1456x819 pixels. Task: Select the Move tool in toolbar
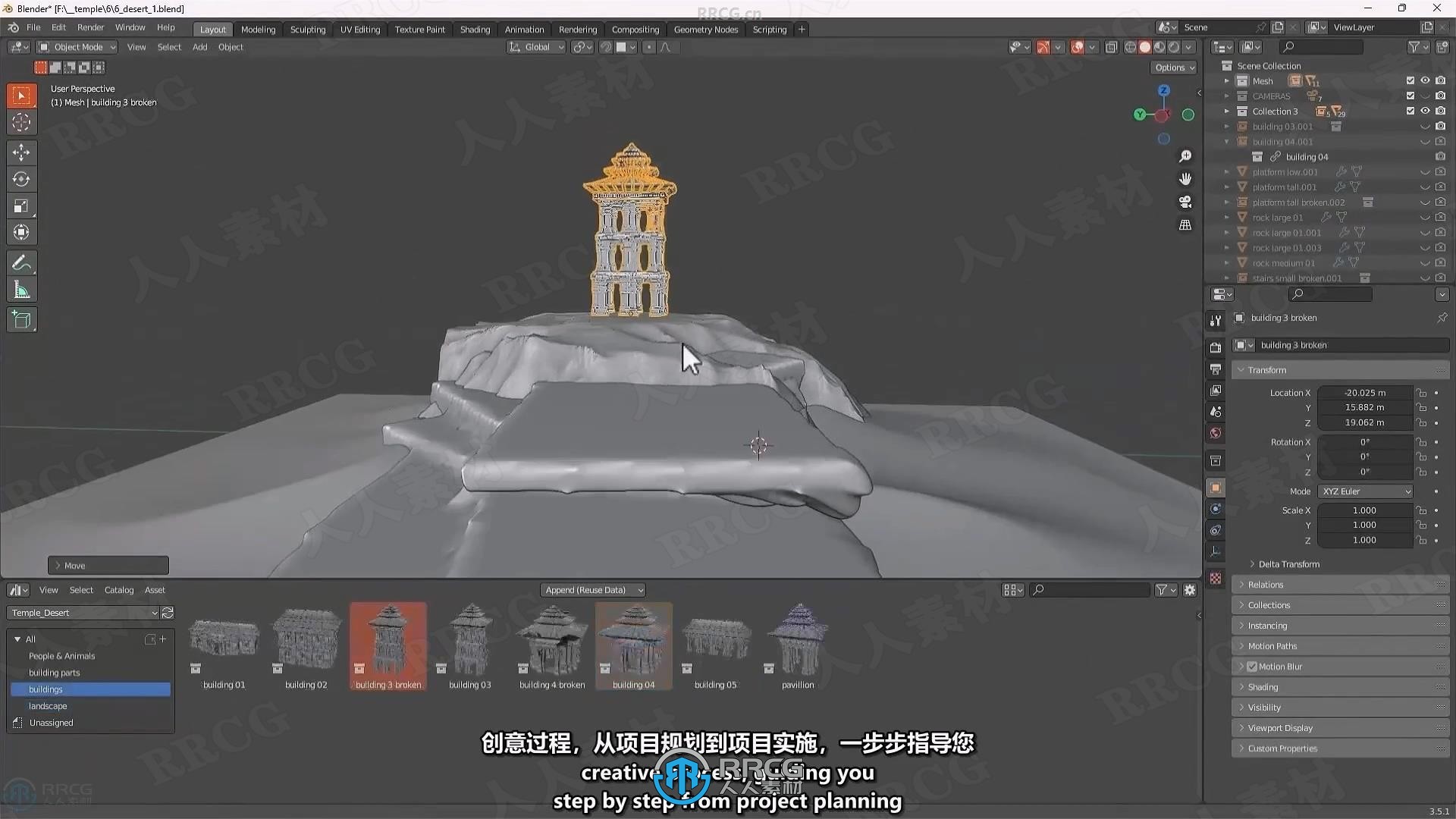22,151
